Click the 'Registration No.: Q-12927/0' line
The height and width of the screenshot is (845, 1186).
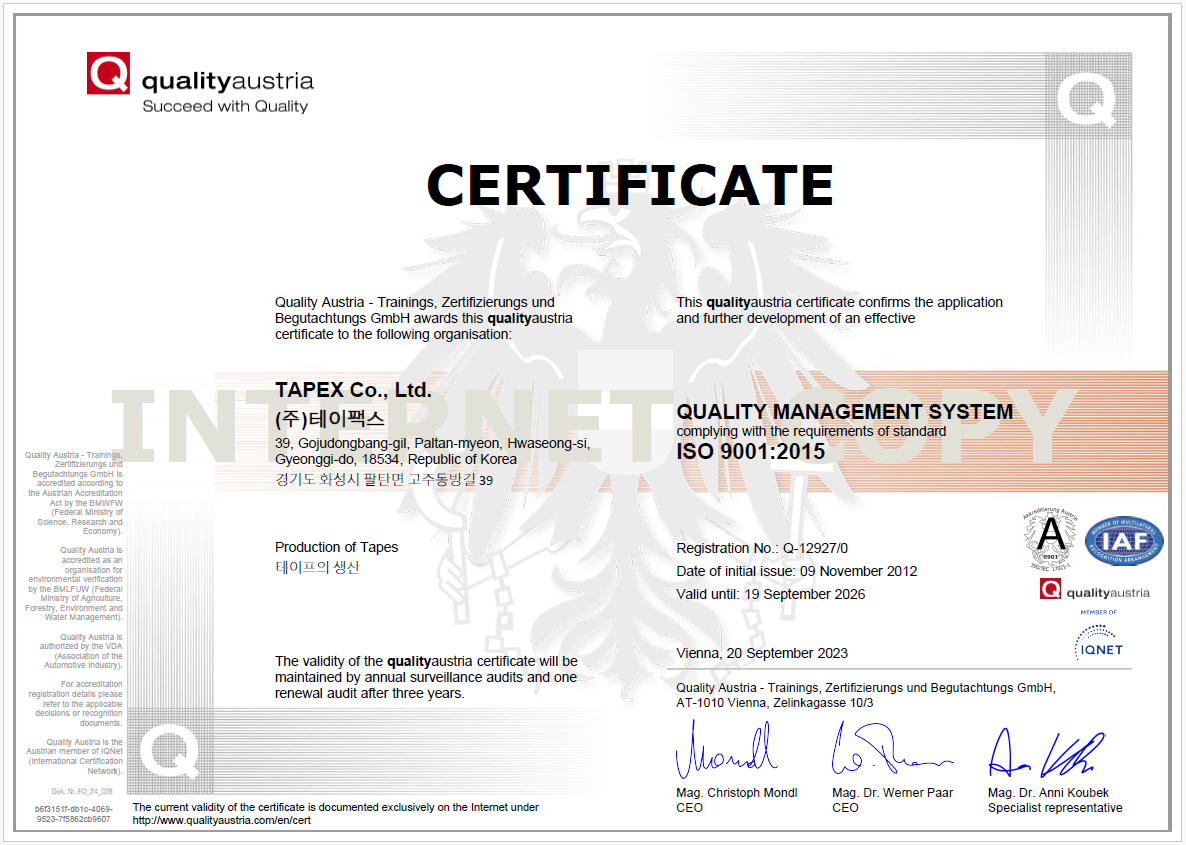tap(762, 548)
